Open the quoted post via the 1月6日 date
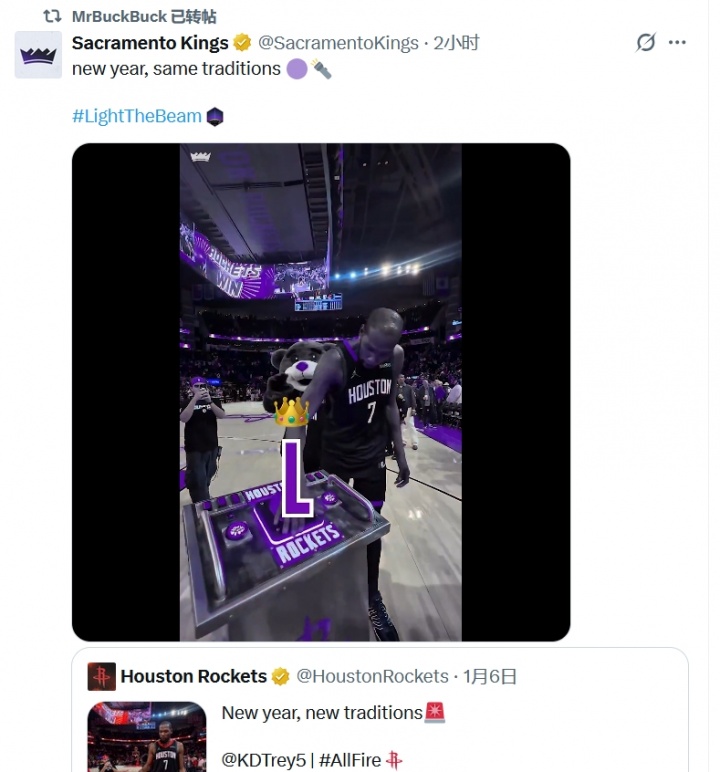This screenshot has width=720, height=772. tap(490, 677)
